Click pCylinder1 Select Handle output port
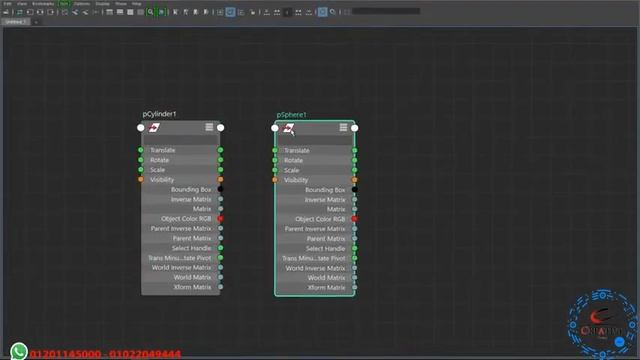The width and height of the screenshot is (640, 360). click(x=220, y=248)
